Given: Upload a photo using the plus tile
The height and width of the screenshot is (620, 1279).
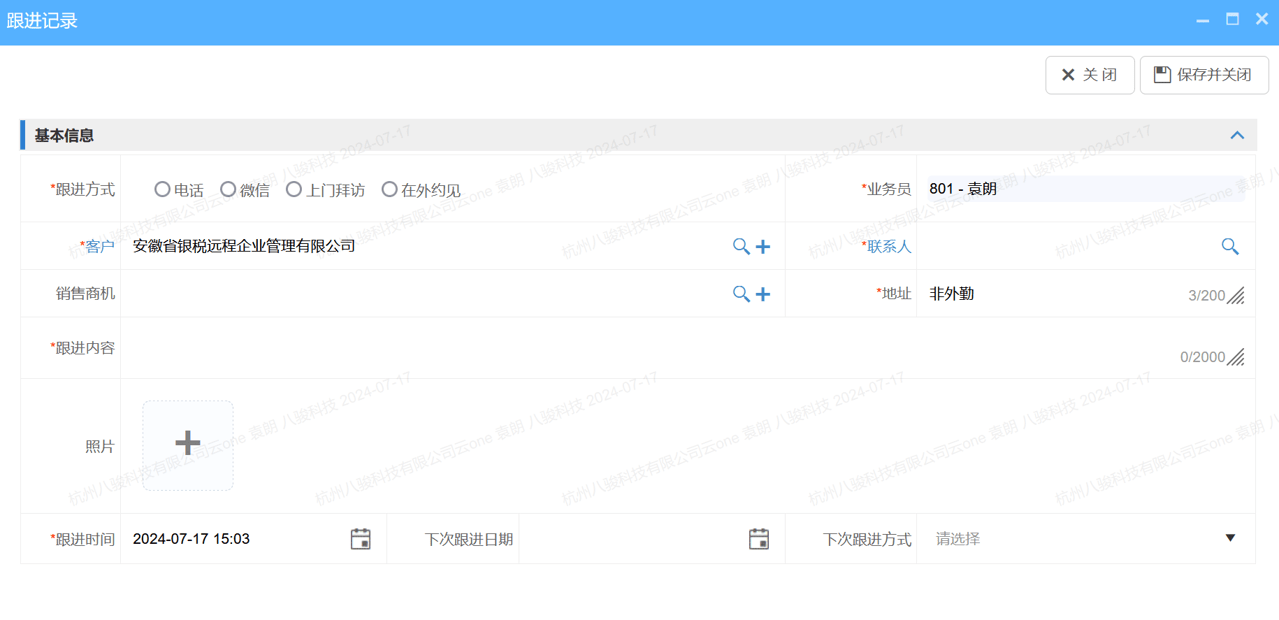Looking at the screenshot, I should [188, 445].
